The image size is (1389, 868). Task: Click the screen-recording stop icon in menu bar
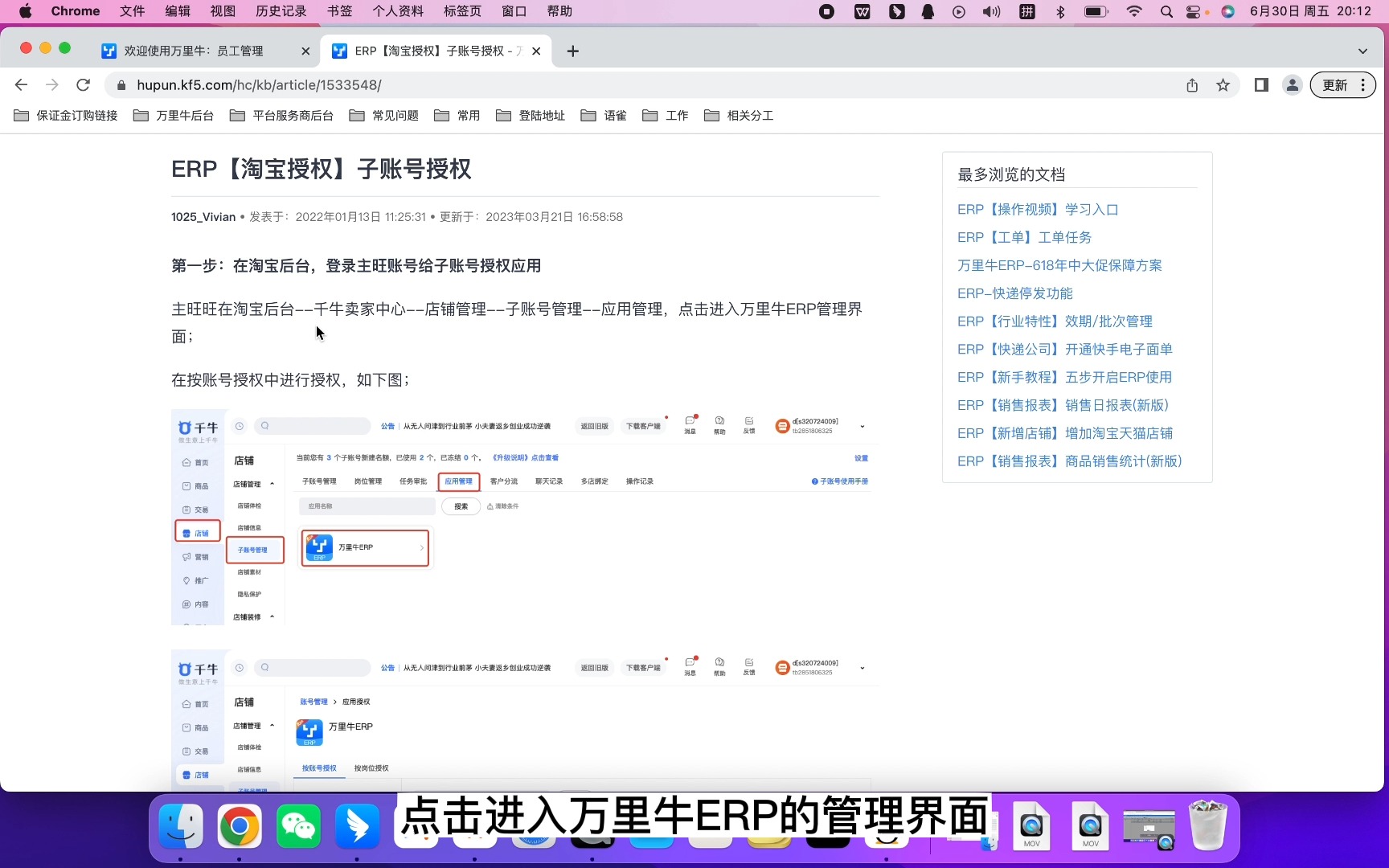coord(826,11)
